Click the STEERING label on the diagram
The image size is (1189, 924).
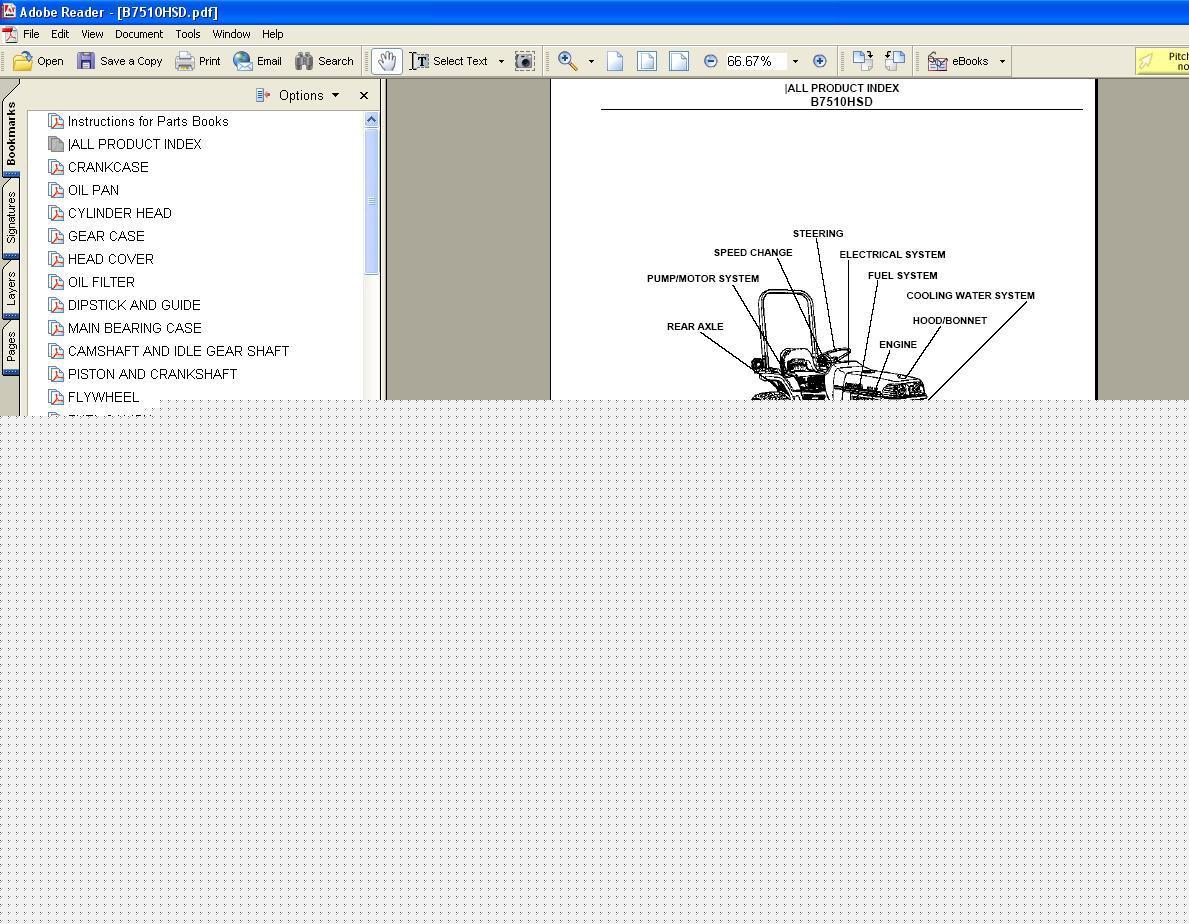click(817, 233)
